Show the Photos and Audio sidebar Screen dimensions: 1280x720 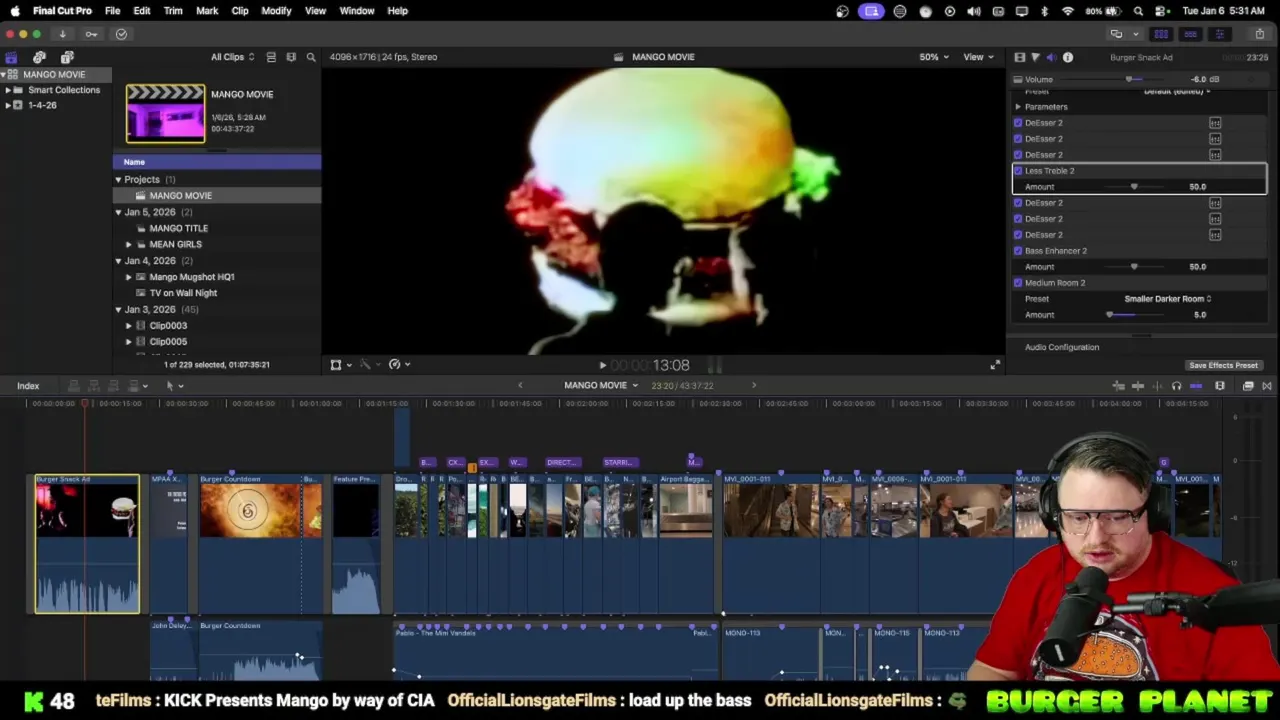point(39,57)
